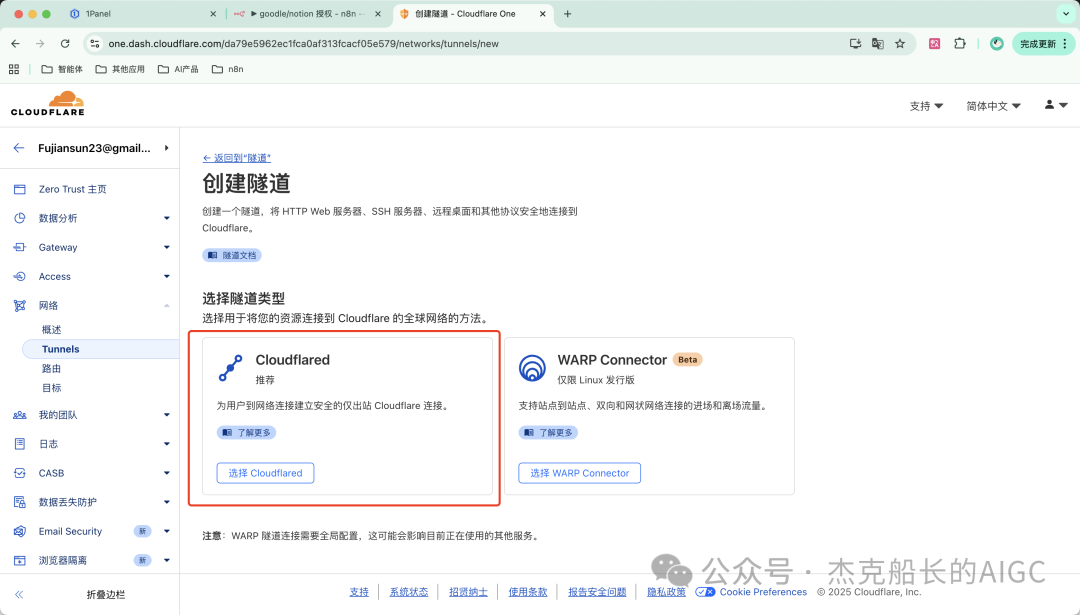Open the 隐私政策 footer link
The image size is (1080, 615).
pyautogui.click(x=666, y=592)
